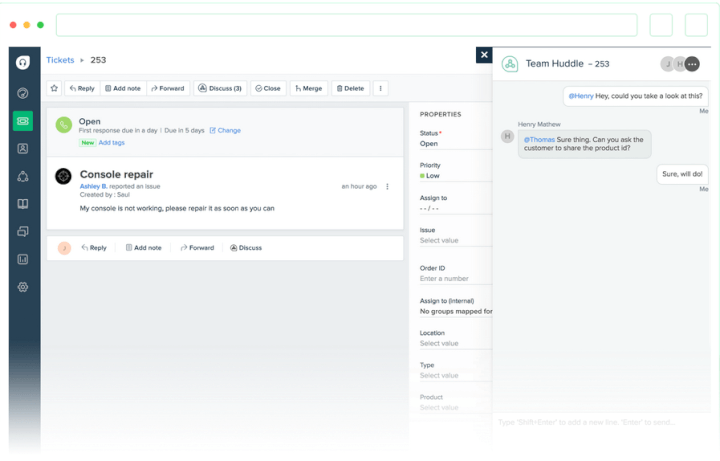Click Add note in the top toolbar
720x461 pixels.
tap(123, 88)
